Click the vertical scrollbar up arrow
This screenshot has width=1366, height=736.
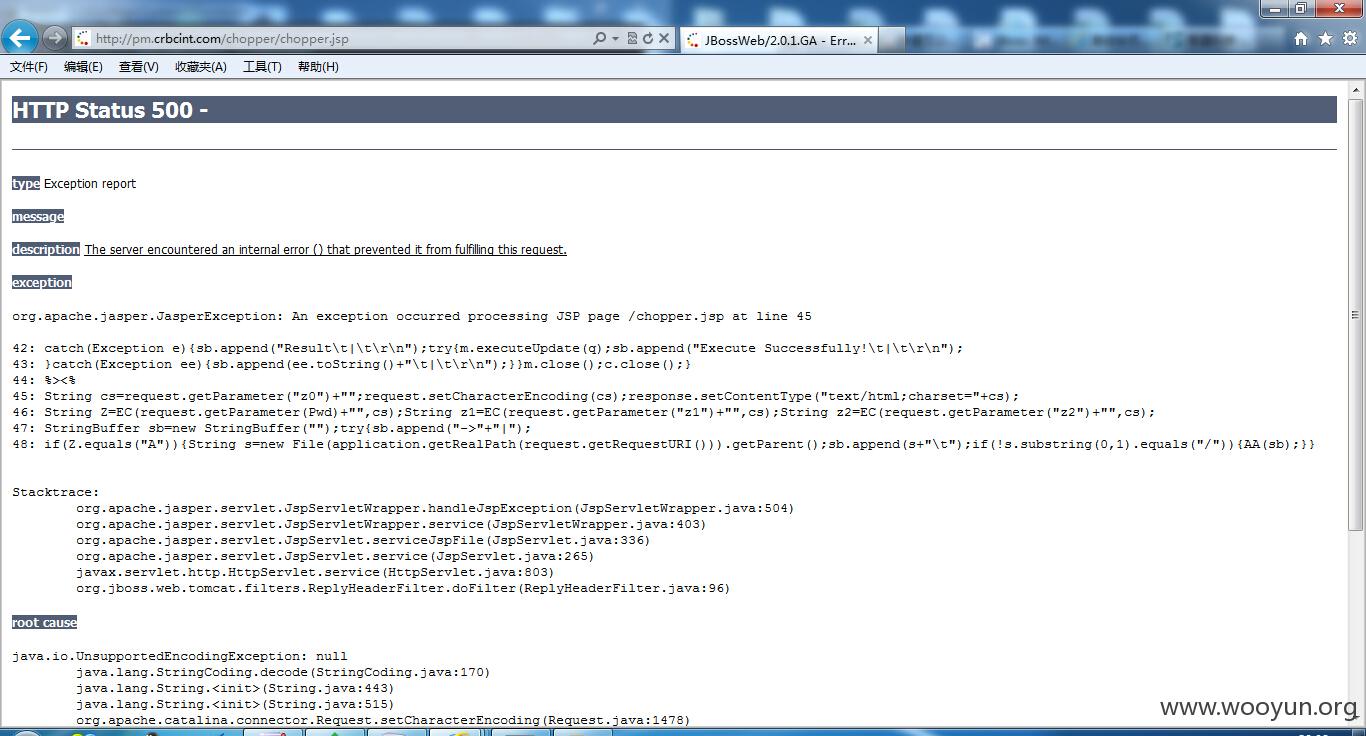pos(1356,90)
